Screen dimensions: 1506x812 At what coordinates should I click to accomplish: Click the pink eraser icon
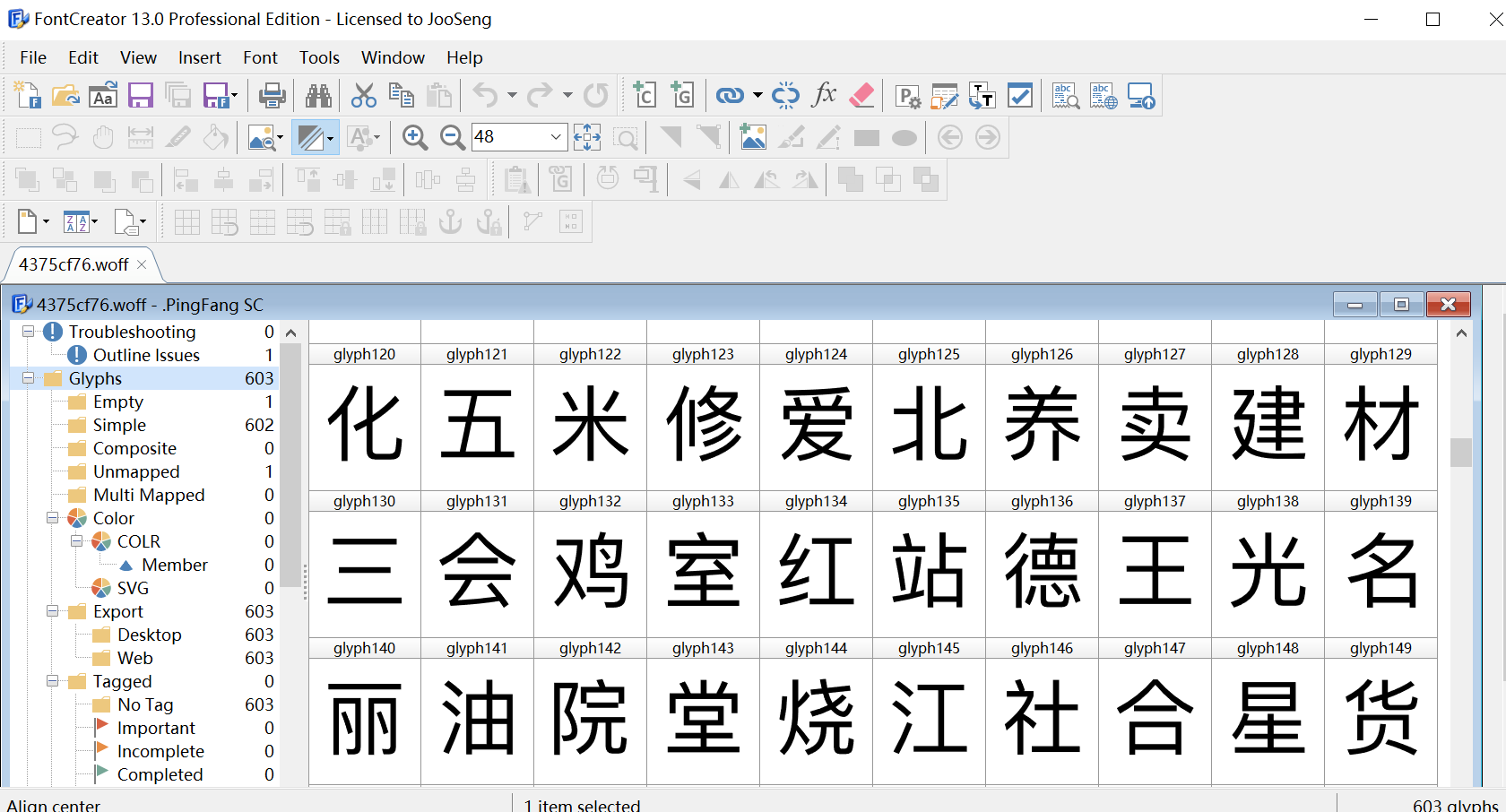point(861,95)
